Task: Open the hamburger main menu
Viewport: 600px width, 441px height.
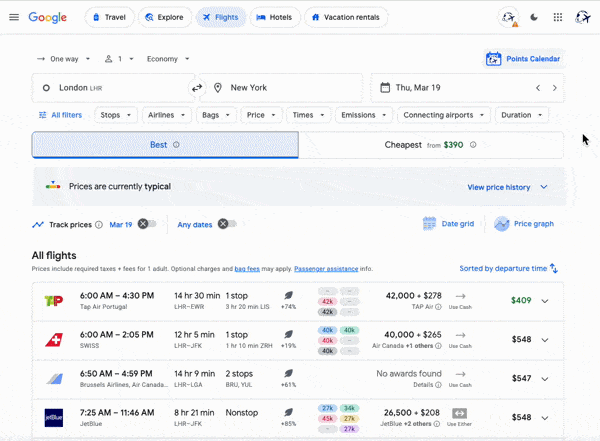Action: tap(14, 17)
